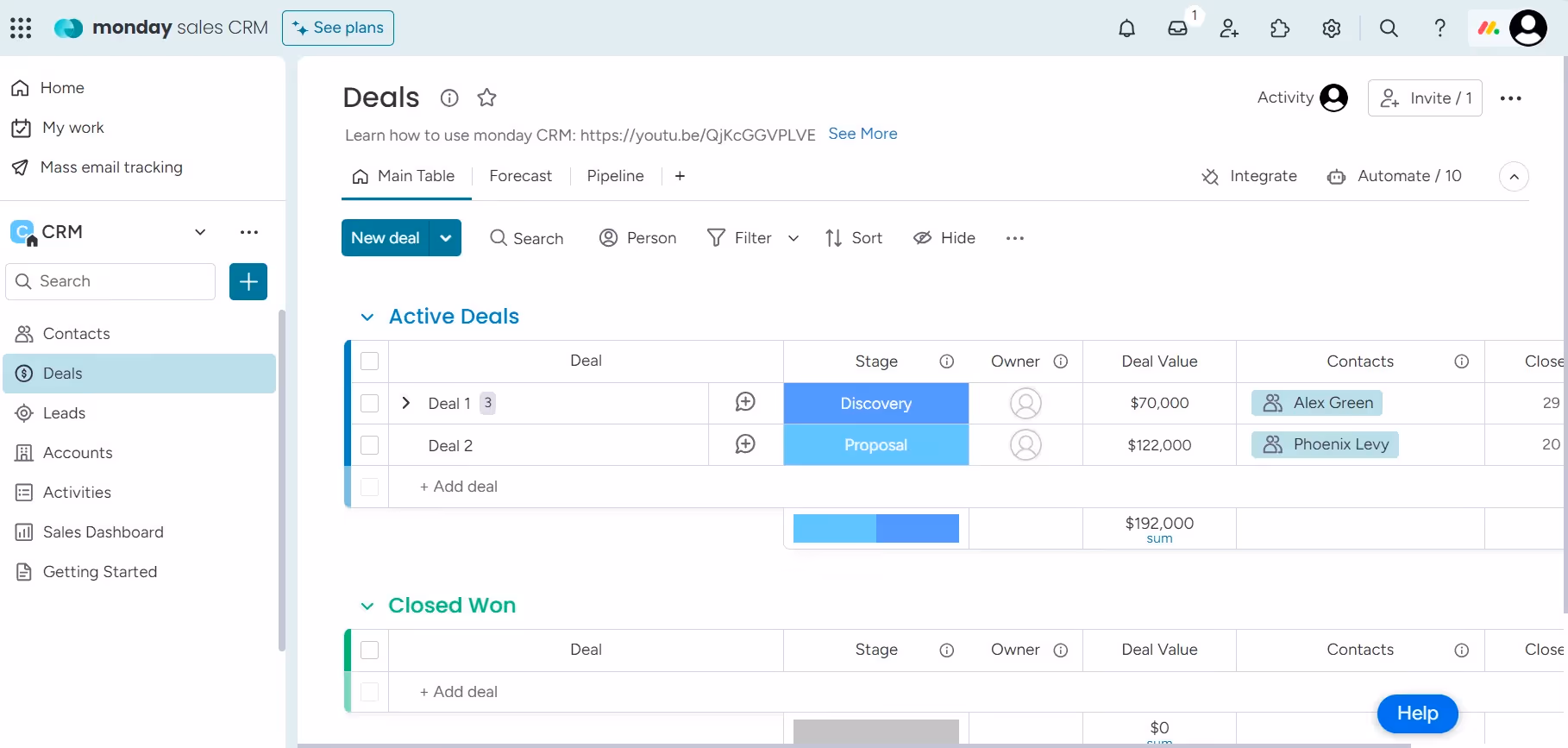Click Add deal row in Active Deals
The height and width of the screenshot is (748, 1568).
tap(458, 487)
